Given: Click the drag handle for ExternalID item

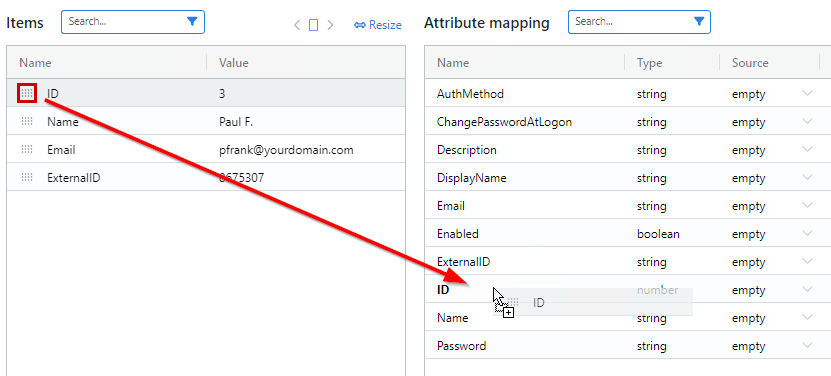Looking at the screenshot, I should pyautogui.click(x=27, y=178).
